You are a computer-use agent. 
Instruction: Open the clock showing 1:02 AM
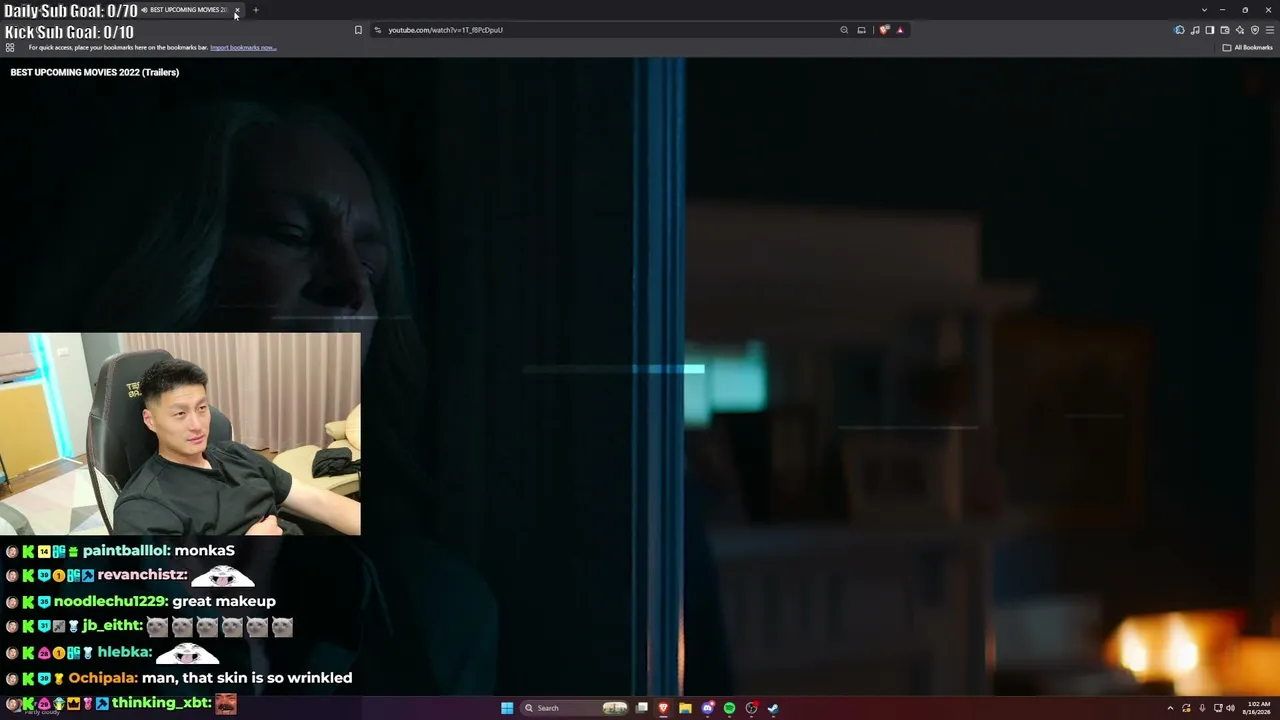click(1259, 708)
